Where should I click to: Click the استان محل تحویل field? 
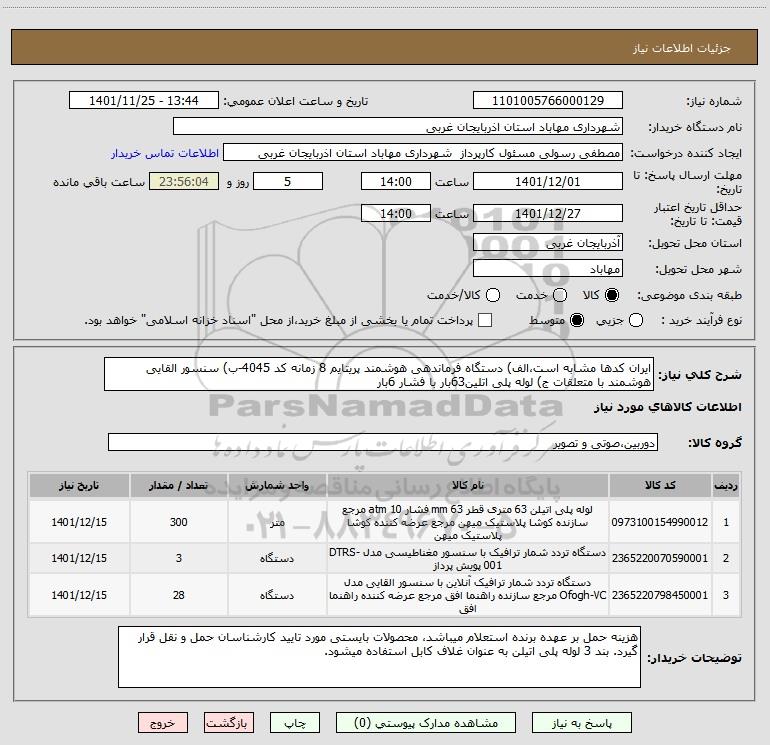(548, 243)
